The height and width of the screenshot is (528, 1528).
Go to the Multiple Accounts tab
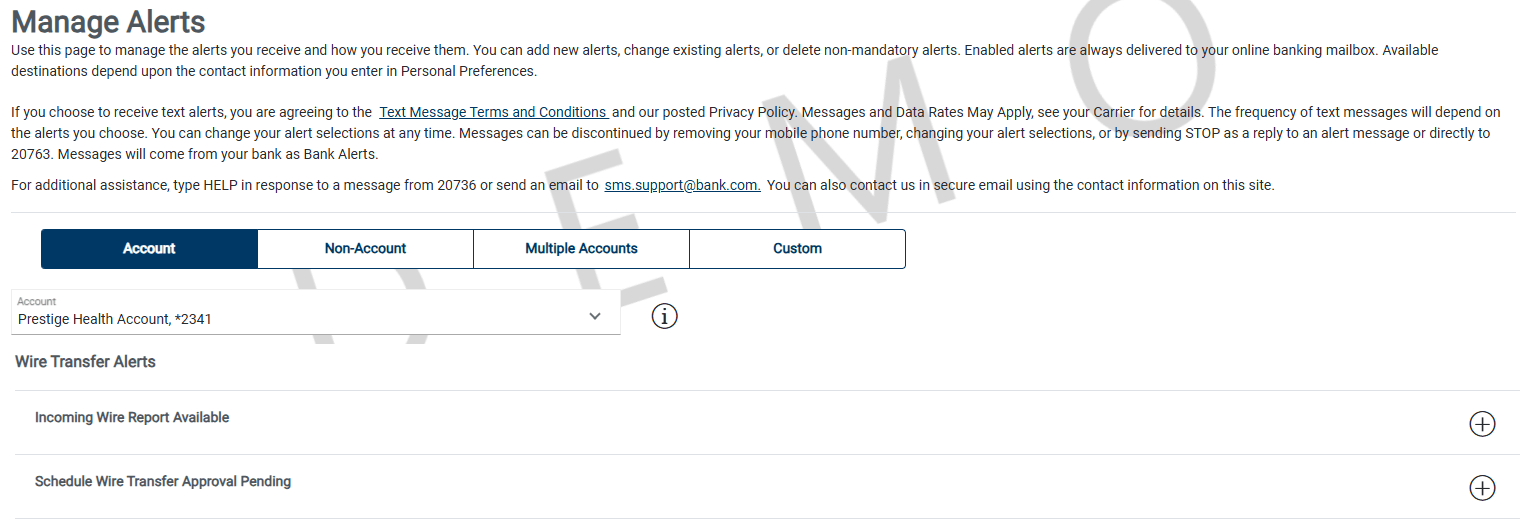coord(581,249)
